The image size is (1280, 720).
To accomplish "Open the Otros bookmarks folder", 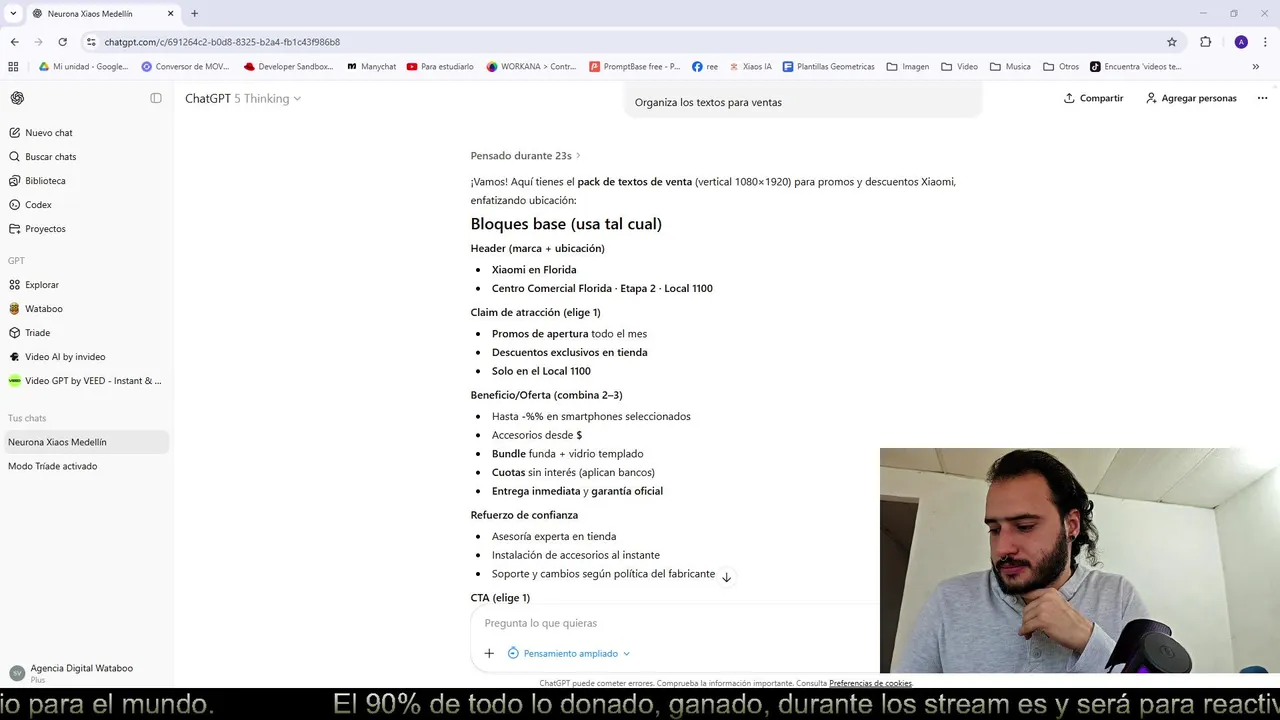I will [x=1061, y=67].
